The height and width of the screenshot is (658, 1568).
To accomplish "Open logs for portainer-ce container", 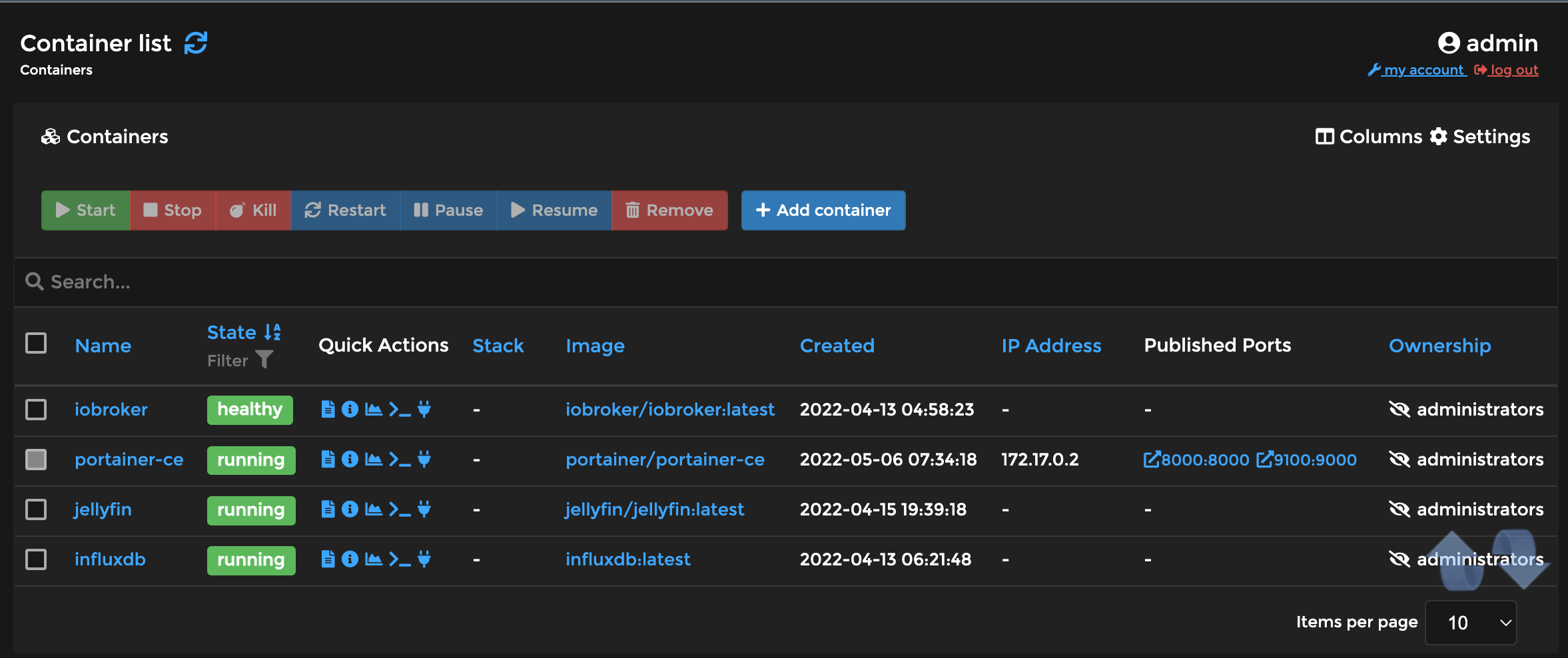I will point(328,459).
